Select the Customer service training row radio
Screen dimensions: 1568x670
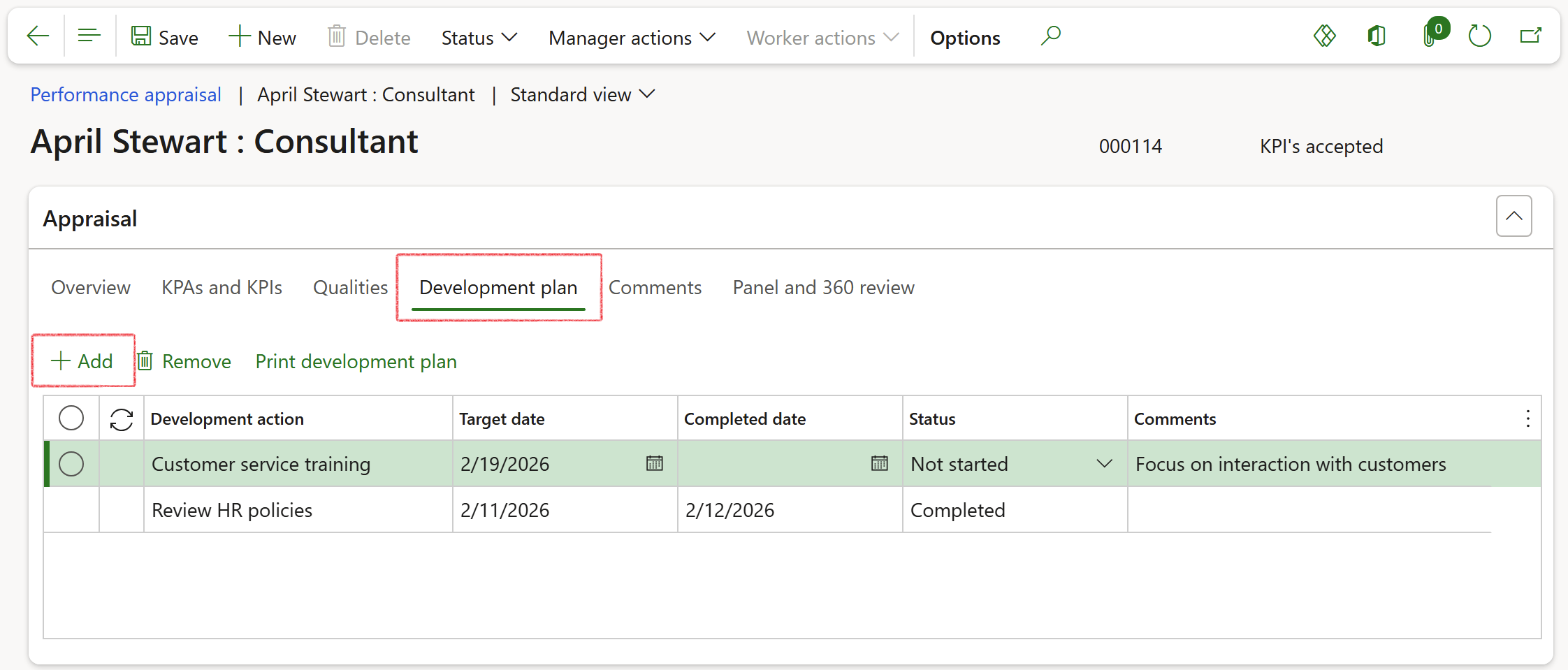tap(71, 464)
